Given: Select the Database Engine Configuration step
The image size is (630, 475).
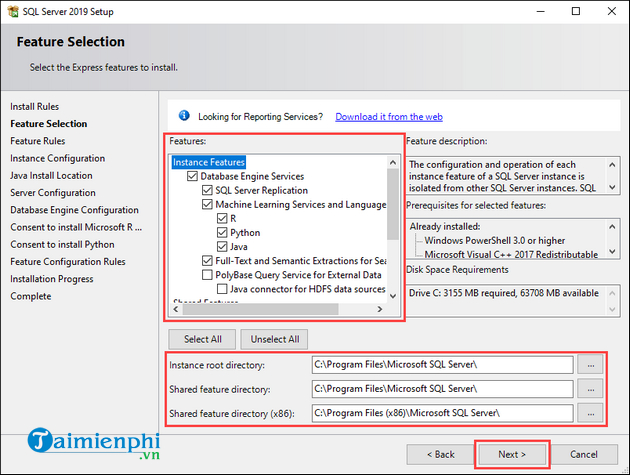Looking at the screenshot, I should point(74,210).
